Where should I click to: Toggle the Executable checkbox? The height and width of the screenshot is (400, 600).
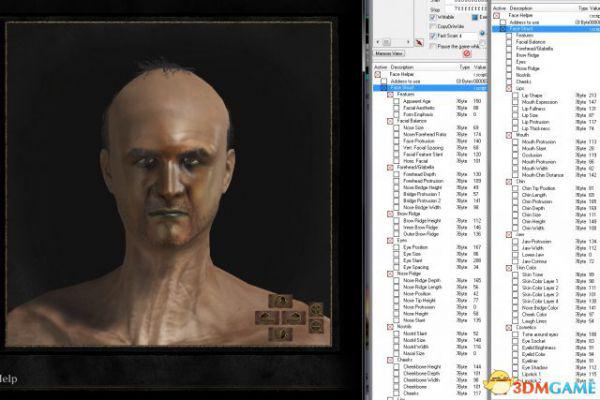(x=475, y=17)
